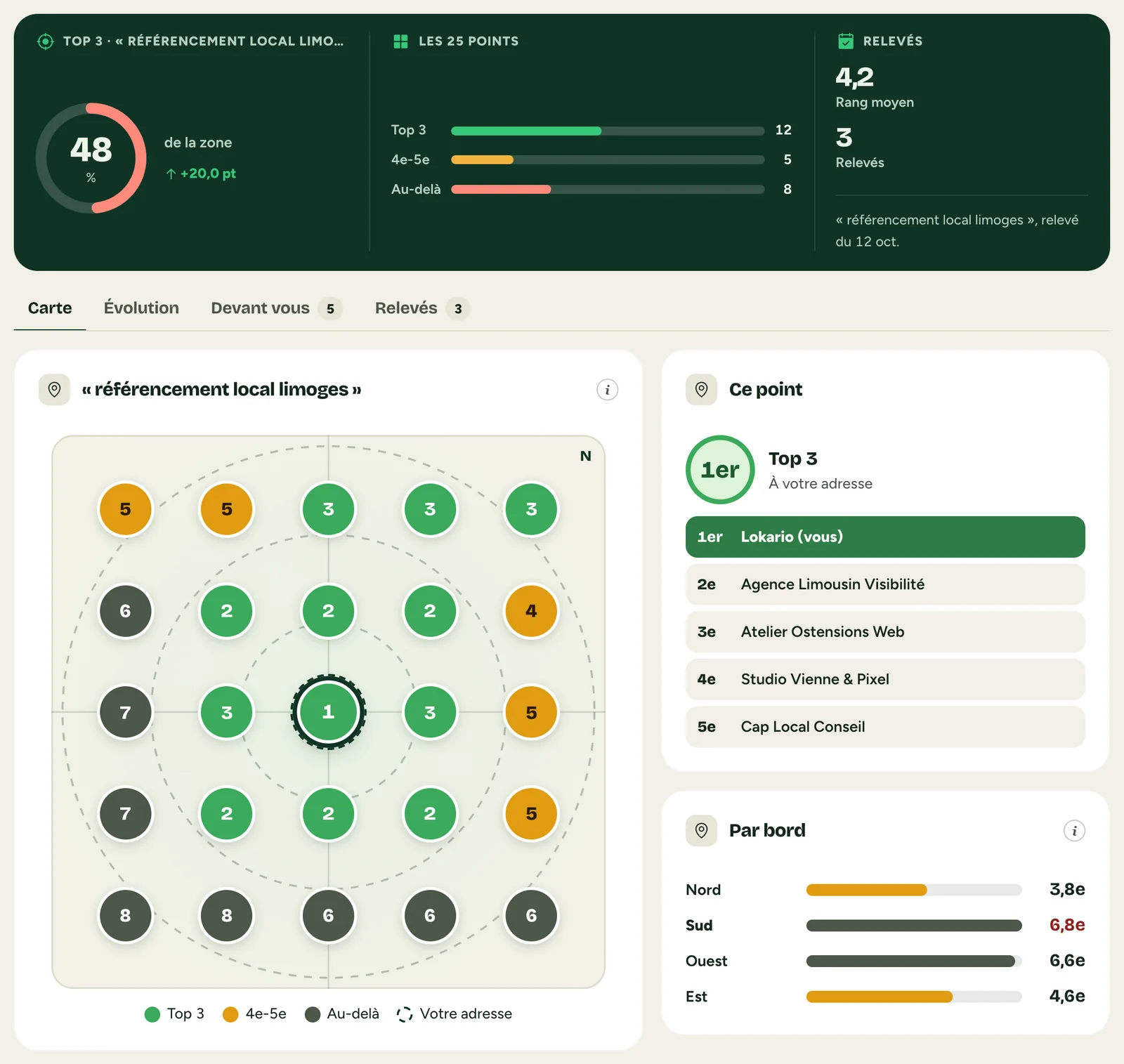Open the Devant vous tab
The image size is (1124, 1064).
(276, 308)
